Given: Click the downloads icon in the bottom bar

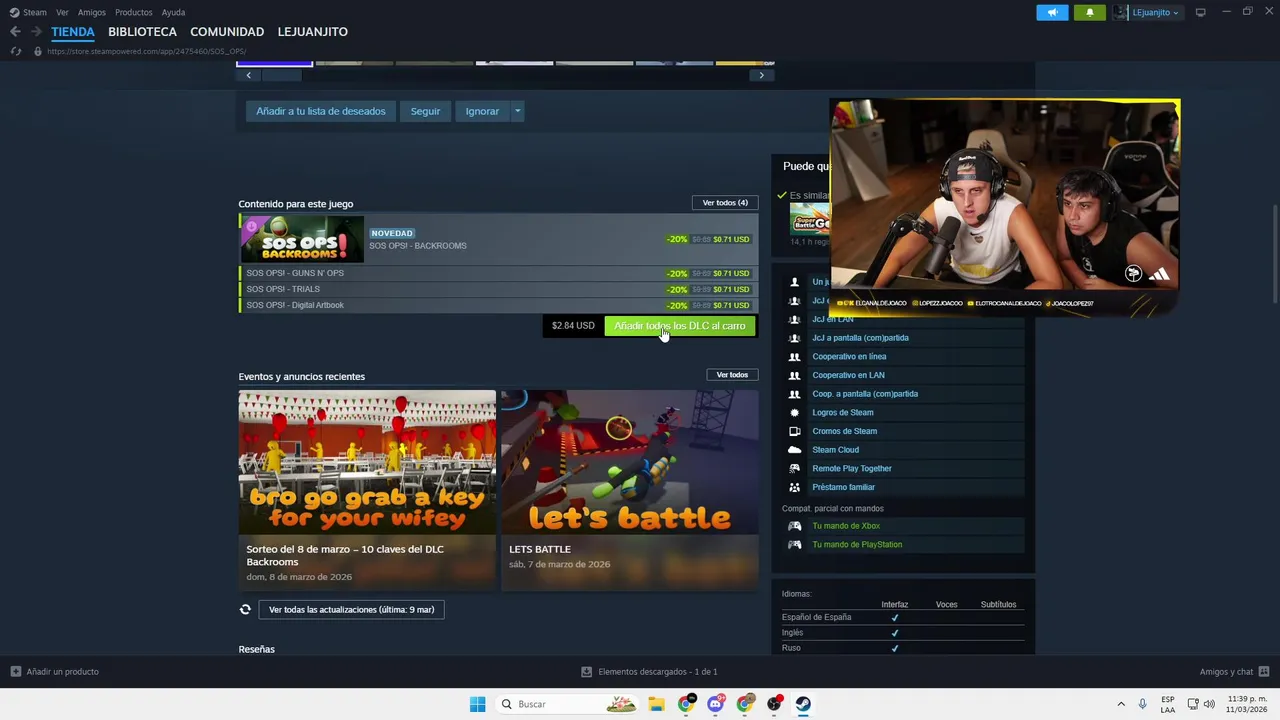Looking at the screenshot, I should point(587,672).
